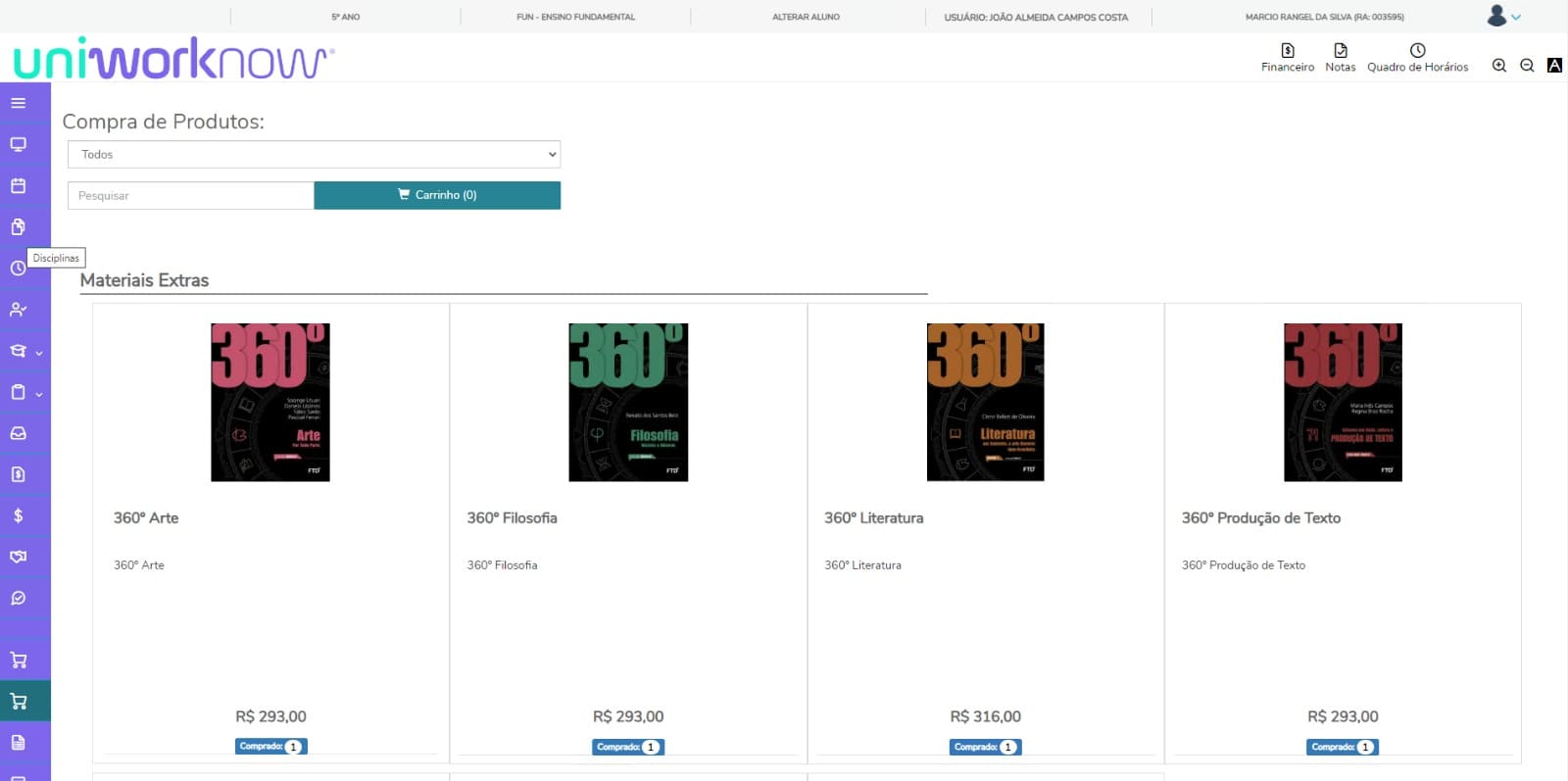1568x781 pixels.
Task: Click the Compra de Produtos heading
Action: tap(163, 122)
